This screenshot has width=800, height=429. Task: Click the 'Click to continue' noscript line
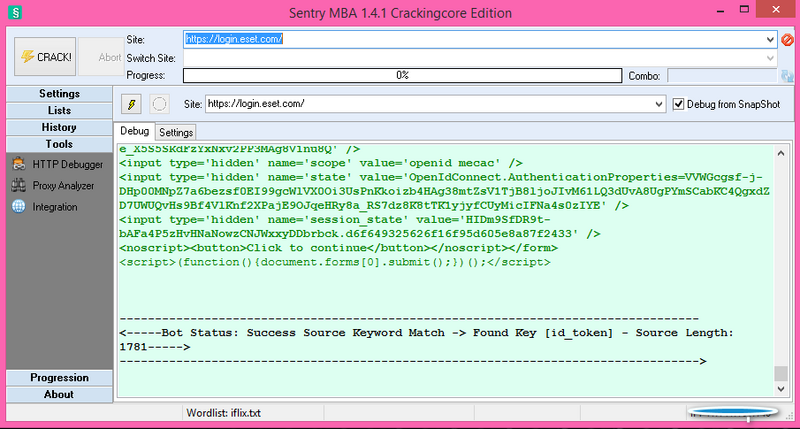pyautogui.click(x=338, y=248)
